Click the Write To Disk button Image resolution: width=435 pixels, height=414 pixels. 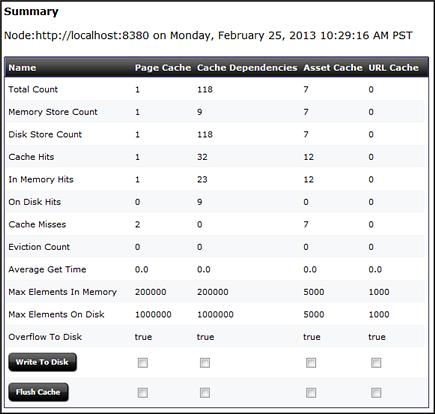coord(43,362)
